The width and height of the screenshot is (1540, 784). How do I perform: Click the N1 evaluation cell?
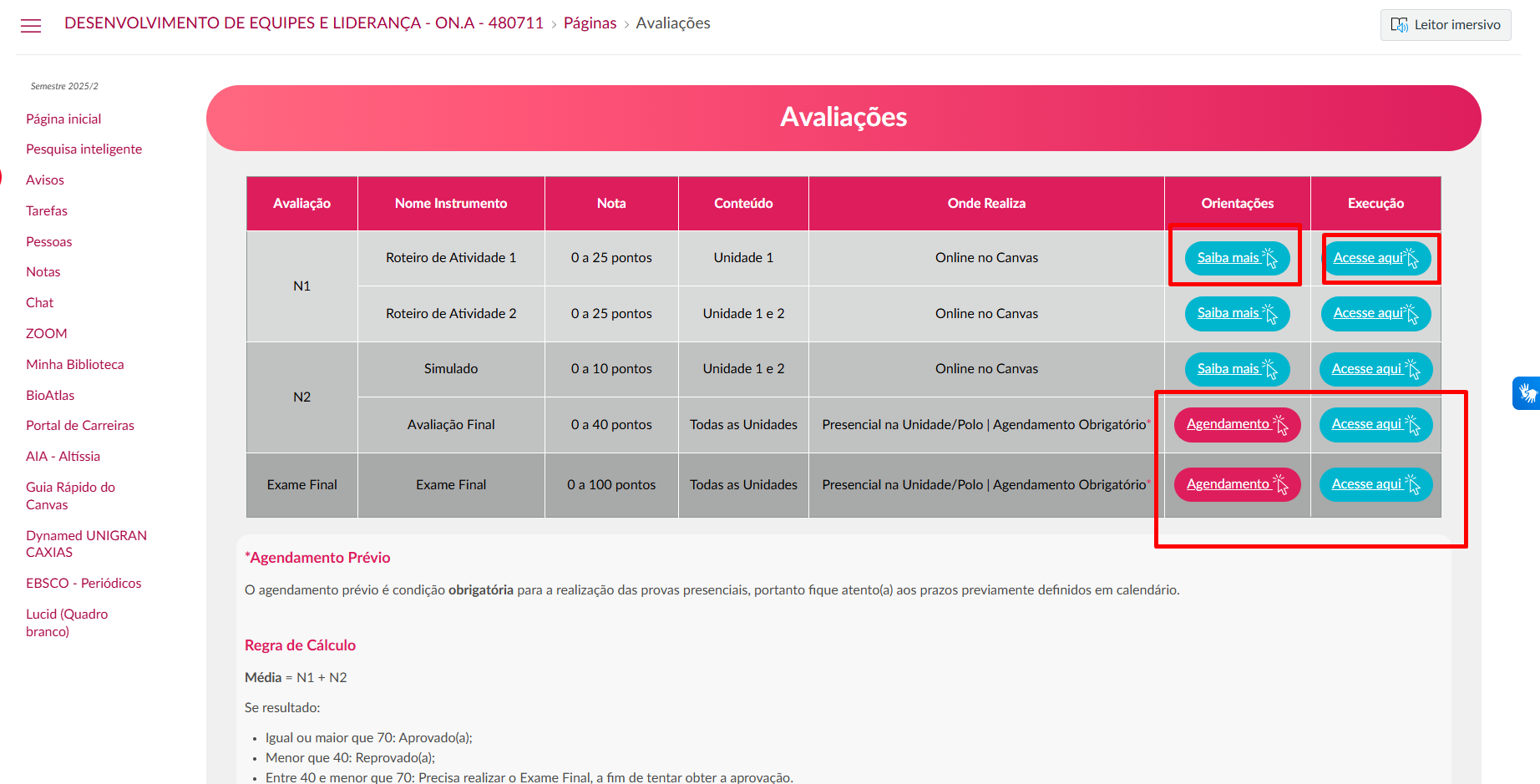(301, 286)
